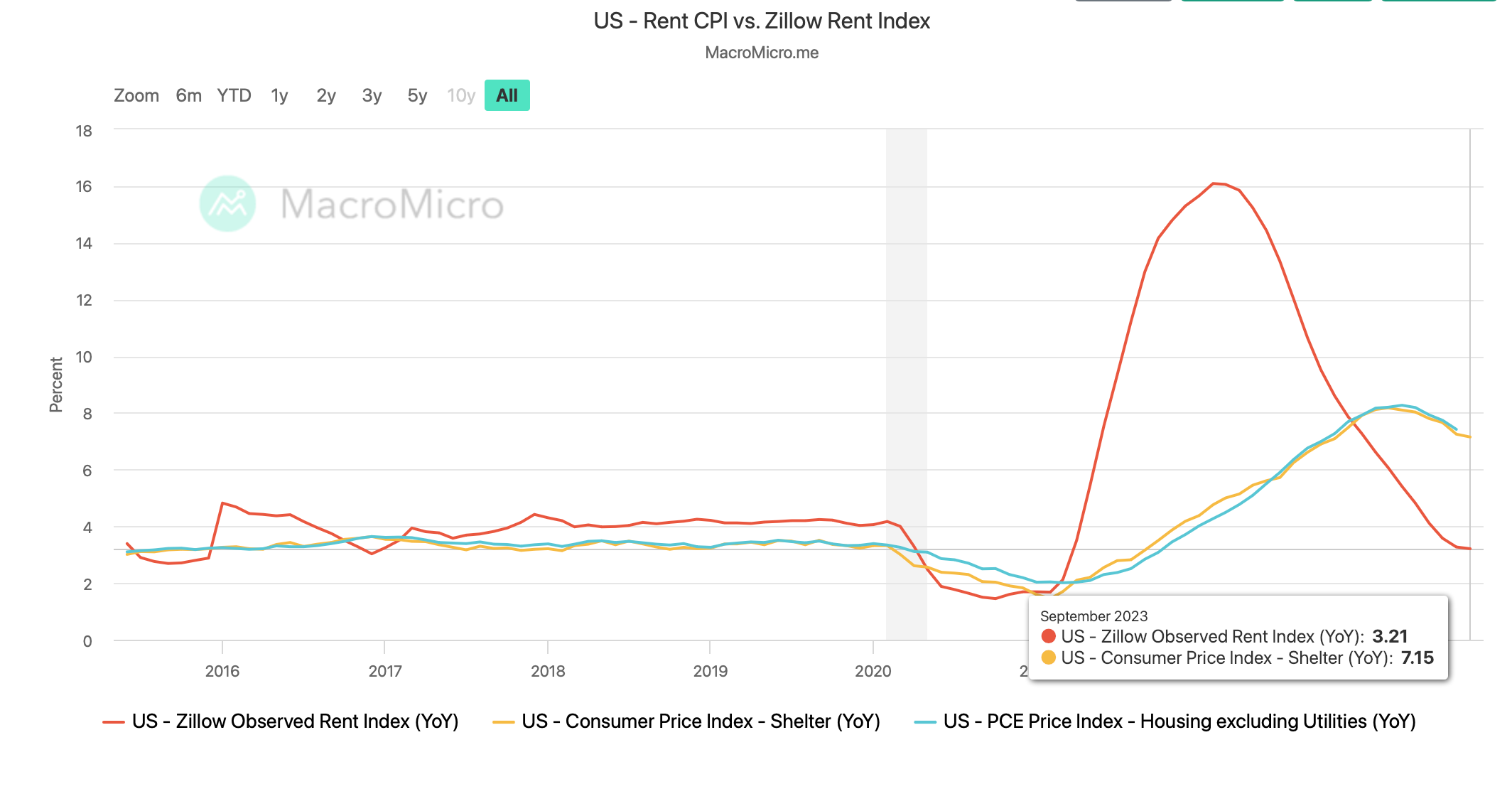The width and height of the screenshot is (1512, 789).
Task: Choose the 3y zoom range
Action: pos(372,95)
